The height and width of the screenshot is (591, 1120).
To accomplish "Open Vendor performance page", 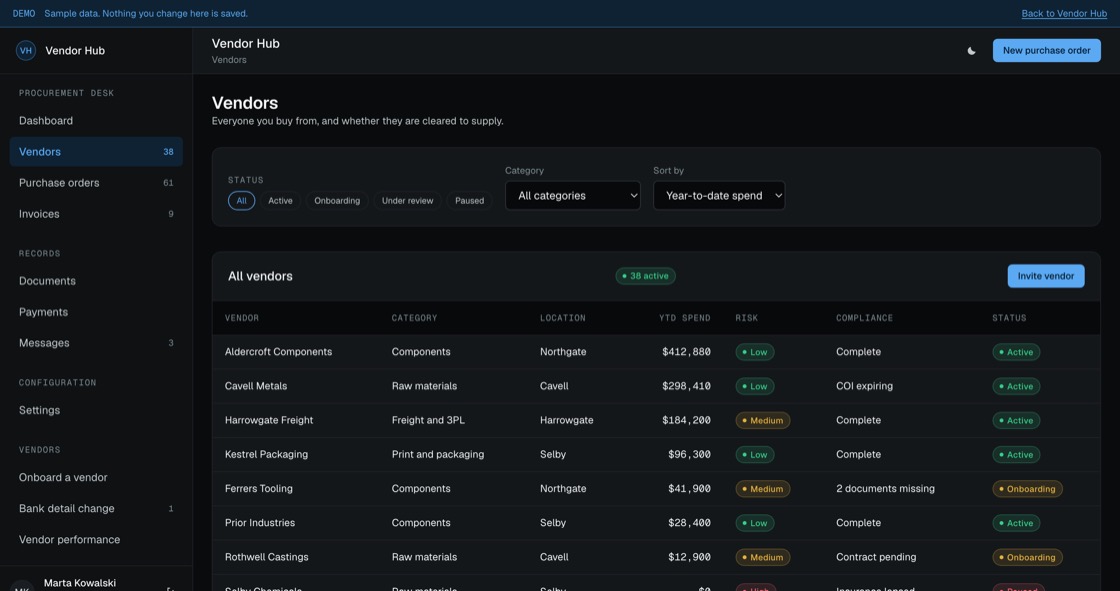I will point(96,540).
